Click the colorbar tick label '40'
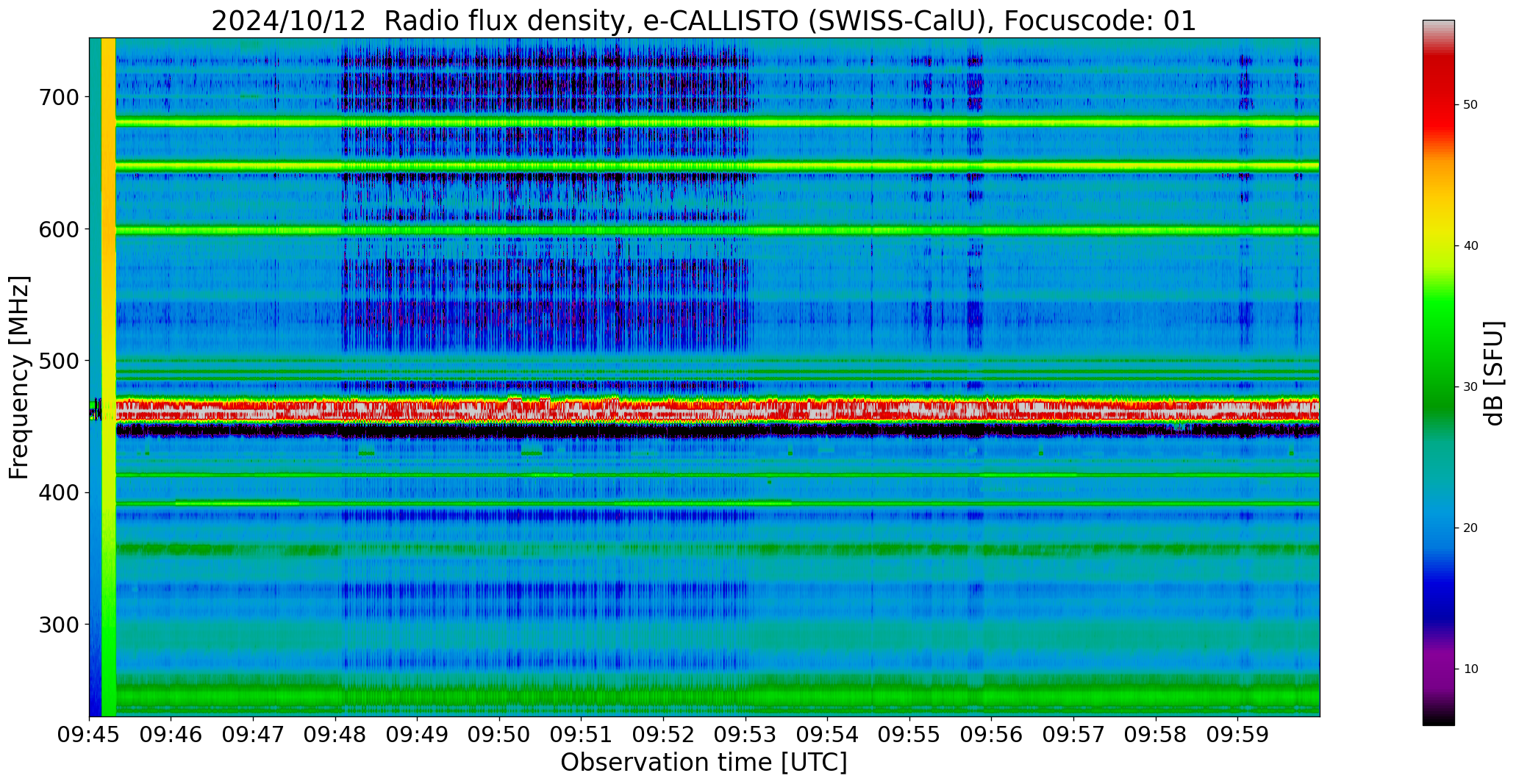The width and height of the screenshot is (1516, 784). tap(1470, 246)
